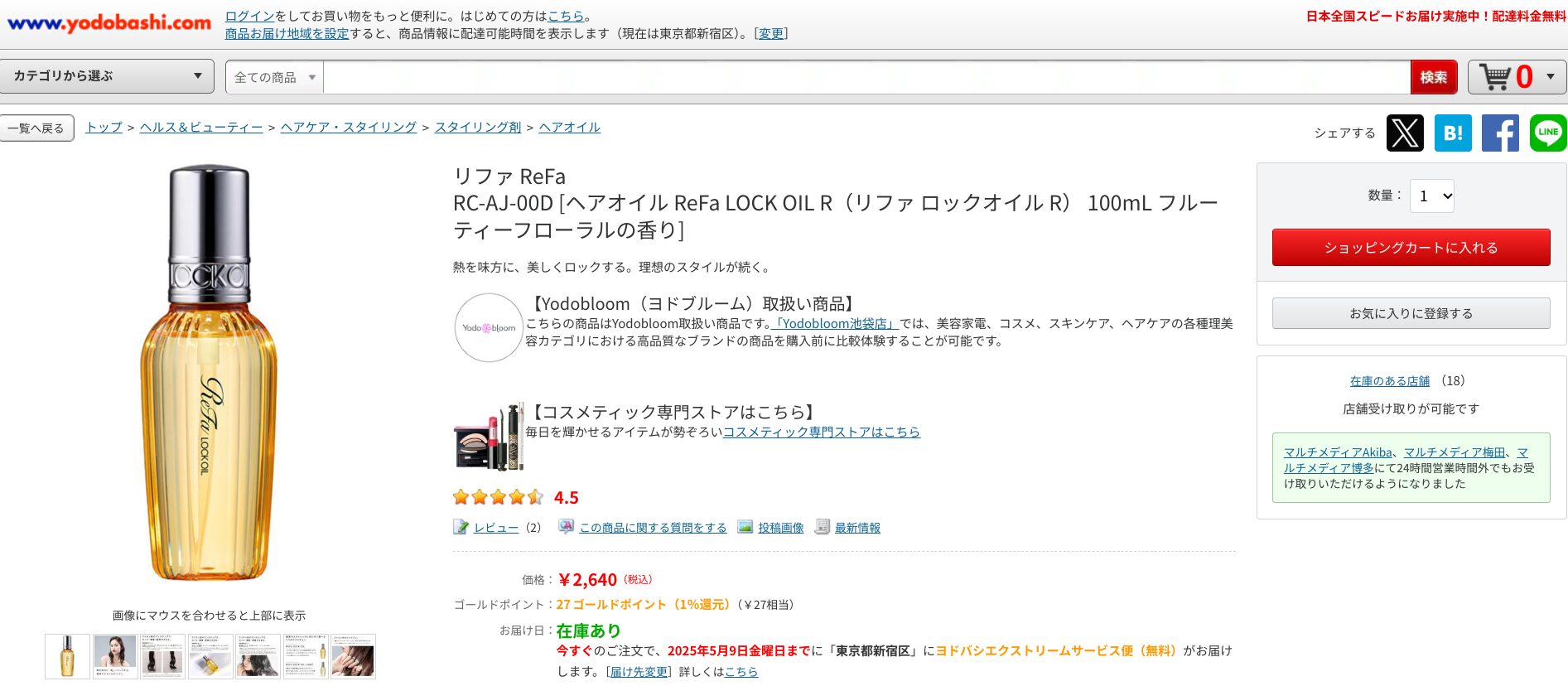Viewport: 1568px width, 686px height.
Task: Open 在庫のある店舗 link
Action: pyautogui.click(x=1390, y=381)
